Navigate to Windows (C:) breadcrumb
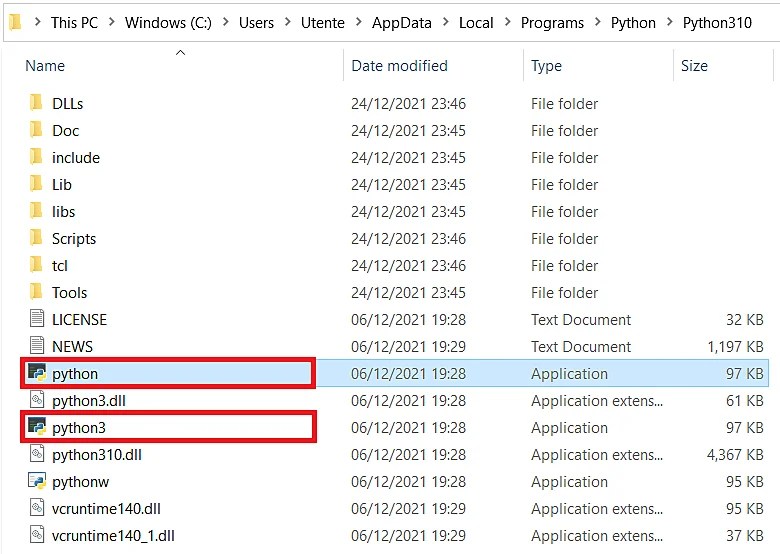The image size is (780, 554). (168, 22)
